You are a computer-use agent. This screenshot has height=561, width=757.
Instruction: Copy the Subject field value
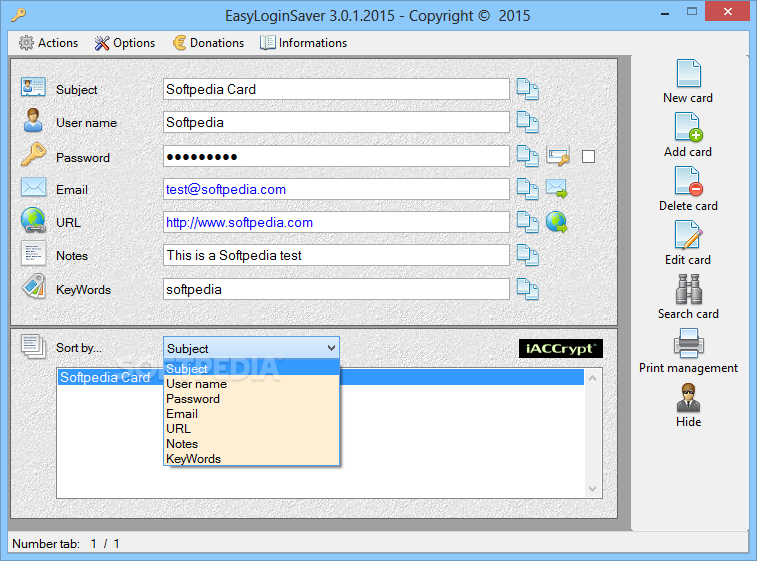(x=528, y=89)
